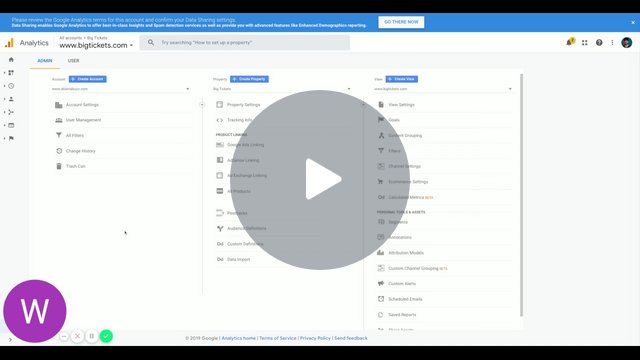This screenshot has height=360, width=640.
Task: Click the purple W avatar bubble
Action: (35, 311)
